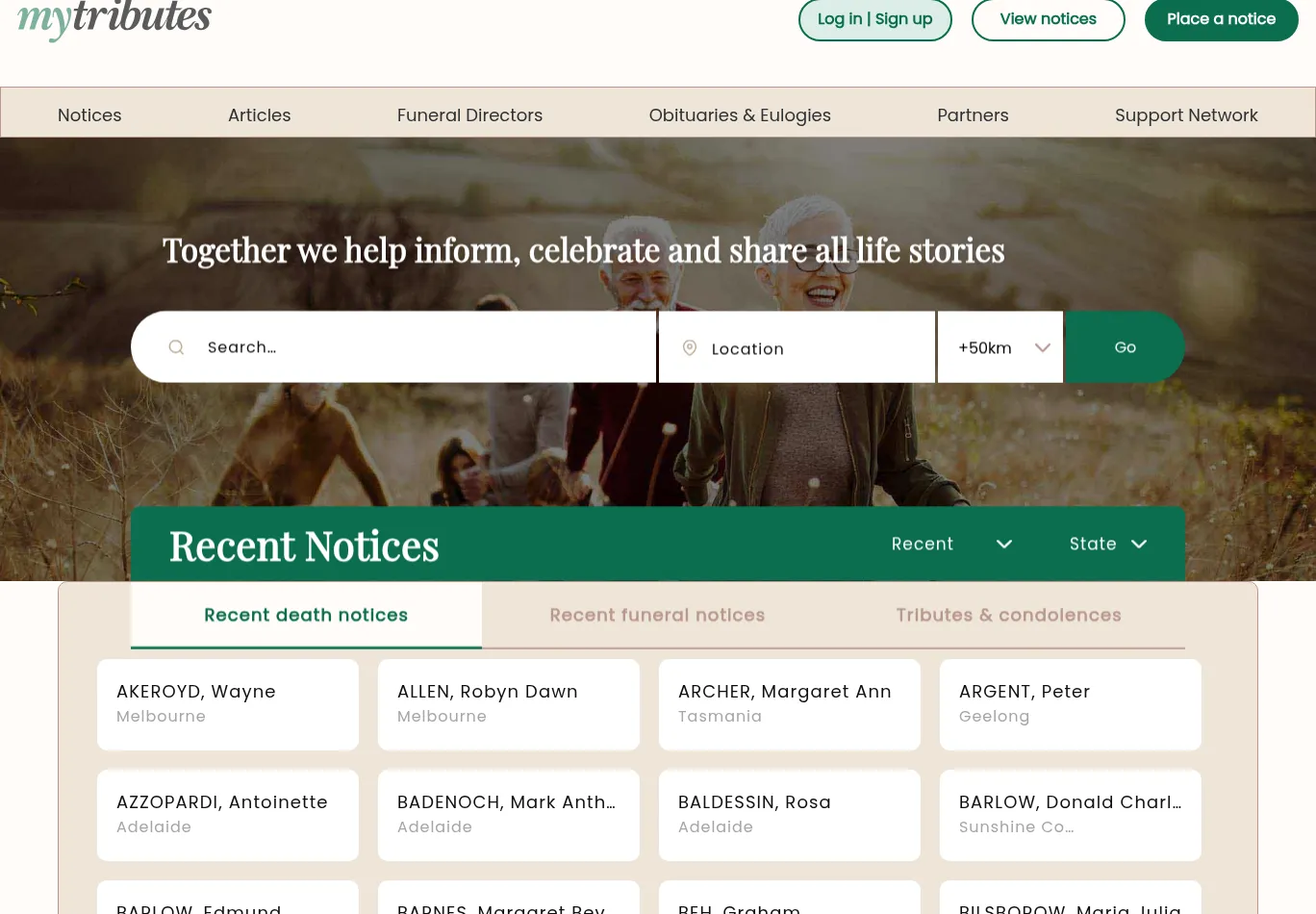The image size is (1316, 914).
Task: Click the Log in | Sign up button
Action: pos(874,19)
